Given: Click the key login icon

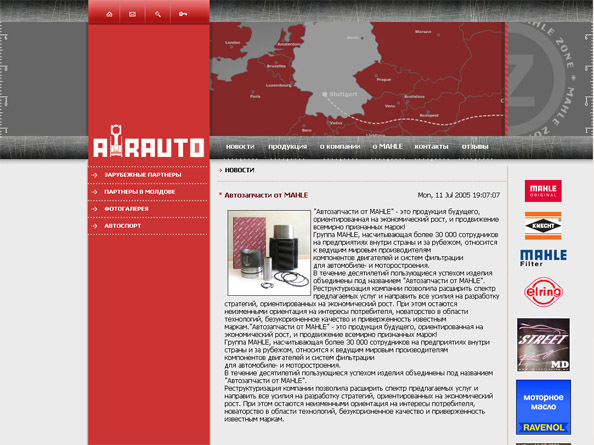Looking at the screenshot, I should 183,14.
